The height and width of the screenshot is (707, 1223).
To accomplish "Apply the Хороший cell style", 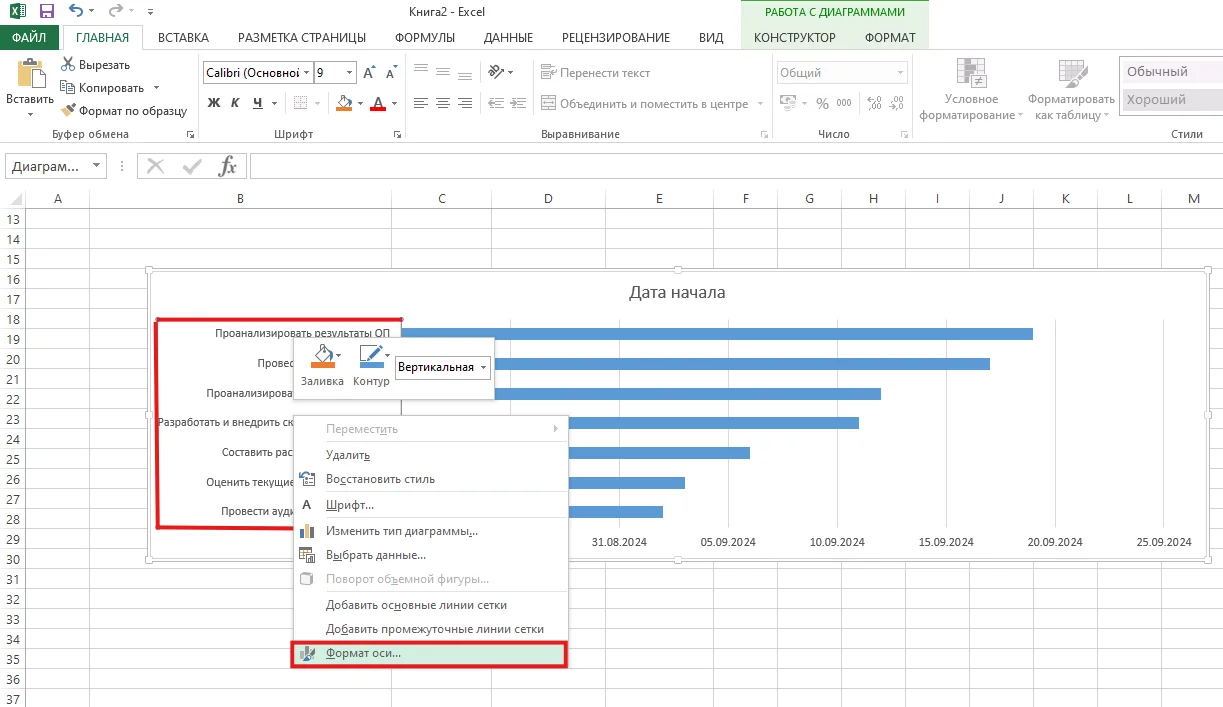I will point(1172,100).
